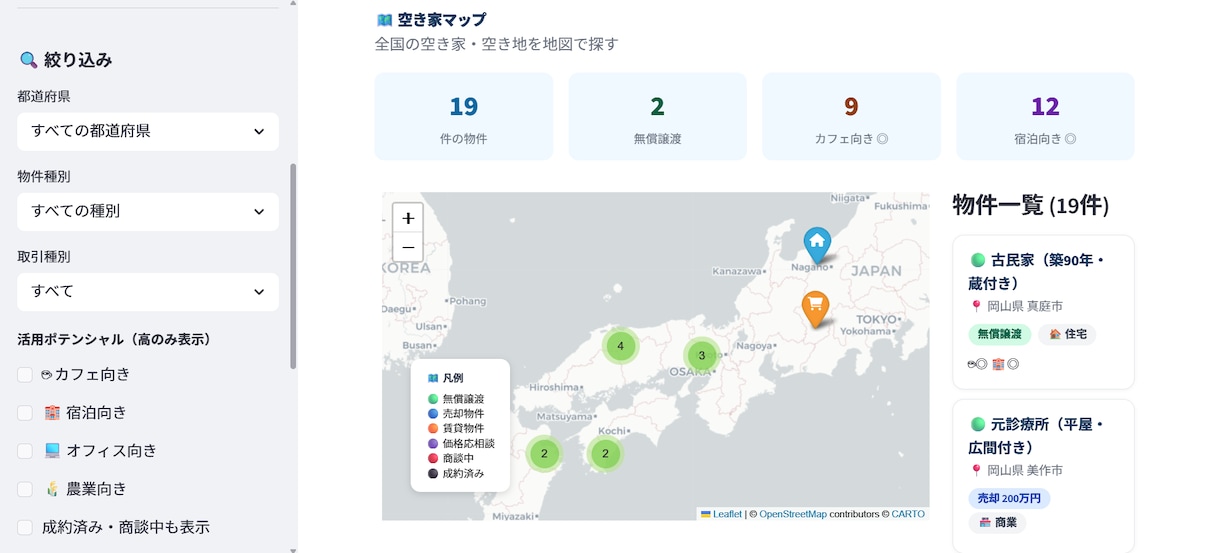1220x553 pixels.
Task: Enable the 宿泊向き checkbox
Action: pos(25,413)
